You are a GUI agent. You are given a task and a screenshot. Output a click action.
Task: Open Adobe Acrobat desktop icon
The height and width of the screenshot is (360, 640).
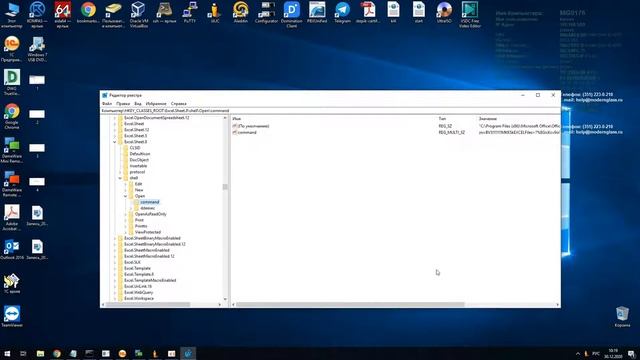pos(12,218)
